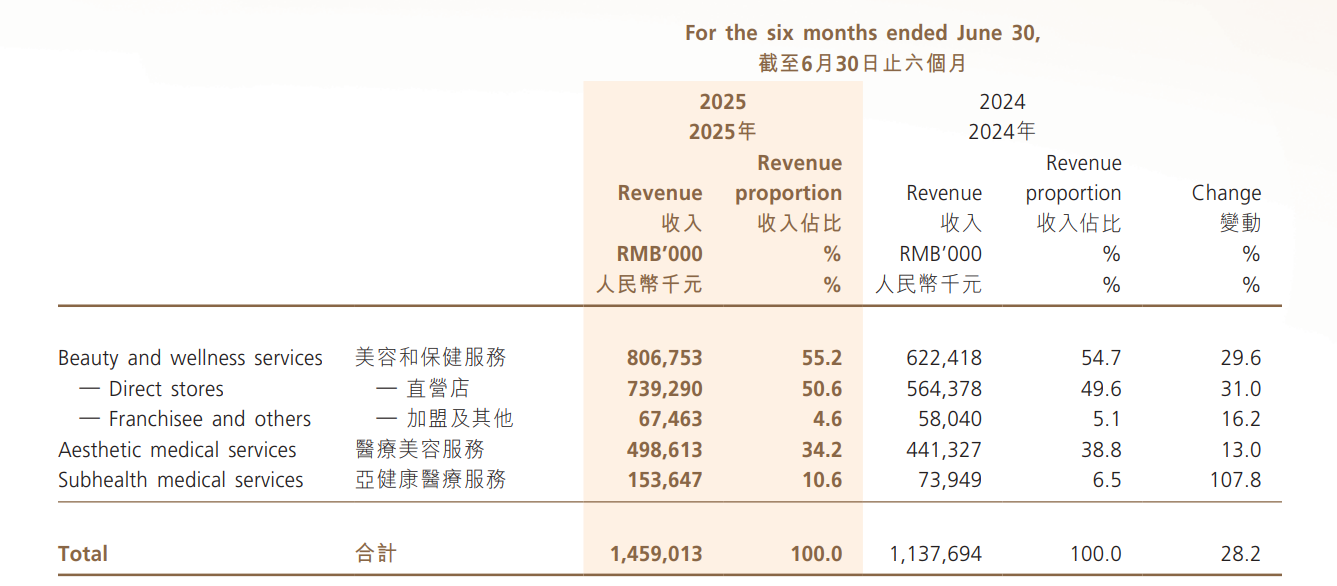Click the 498,613 aesthetic medical revenue cell
The width and height of the screenshot is (1337, 586).
coord(664,450)
